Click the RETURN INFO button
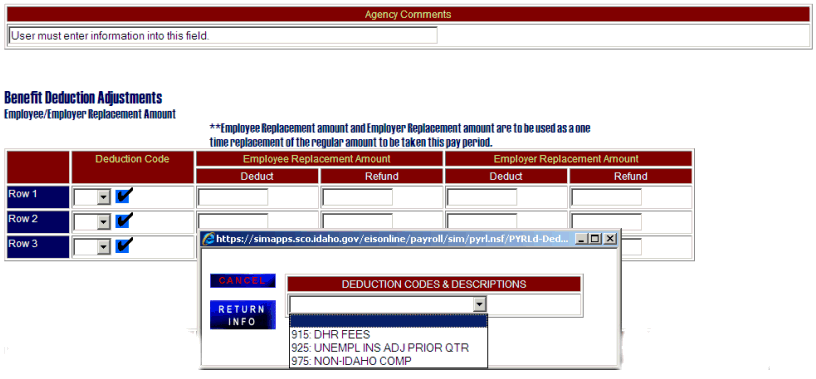This screenshot has width=816, height=379. 243,315
